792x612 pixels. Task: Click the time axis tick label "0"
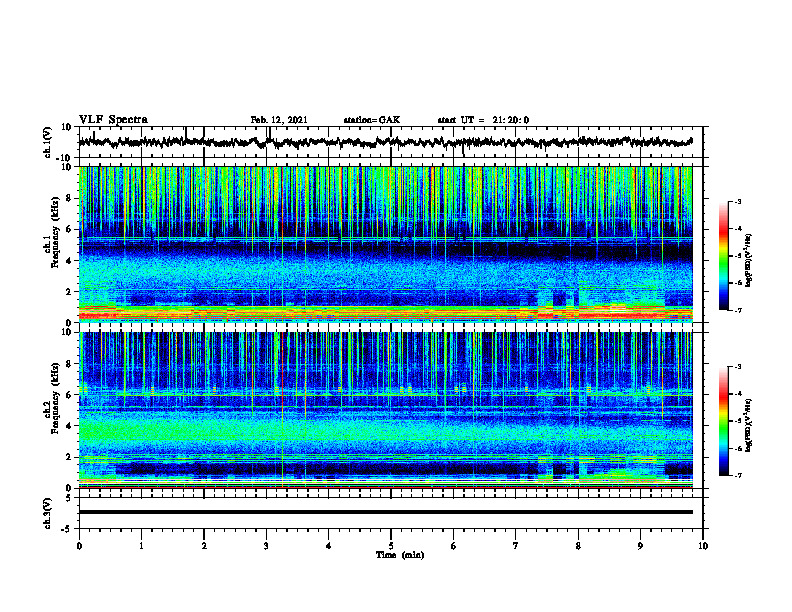tap(79, 546)
